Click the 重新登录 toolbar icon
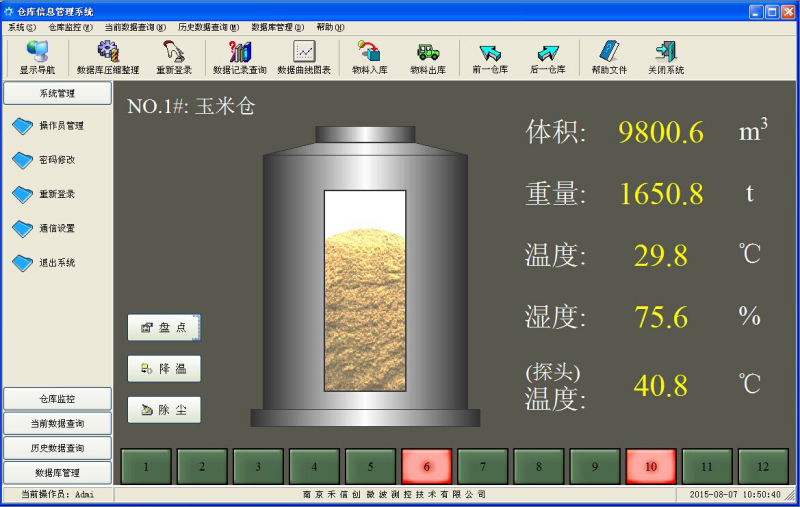The height and width of the screenshot is (507, 800). click(x=174, y=56)
